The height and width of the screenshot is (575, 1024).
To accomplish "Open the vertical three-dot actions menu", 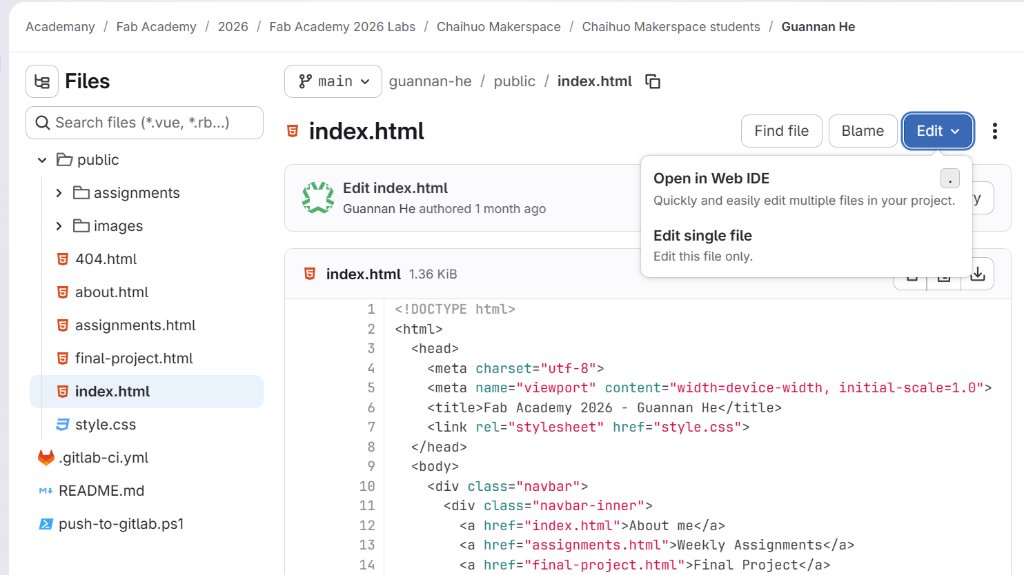I will click(995, 131).
